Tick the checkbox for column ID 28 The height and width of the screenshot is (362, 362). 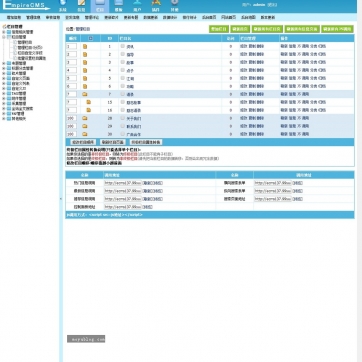[123, 118]
